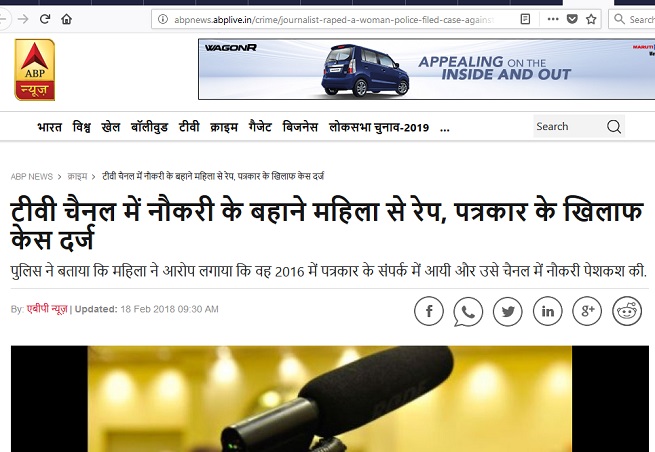
Task: Open लोकसभा चुनाव-2019 section
Action: coord(379,127)
